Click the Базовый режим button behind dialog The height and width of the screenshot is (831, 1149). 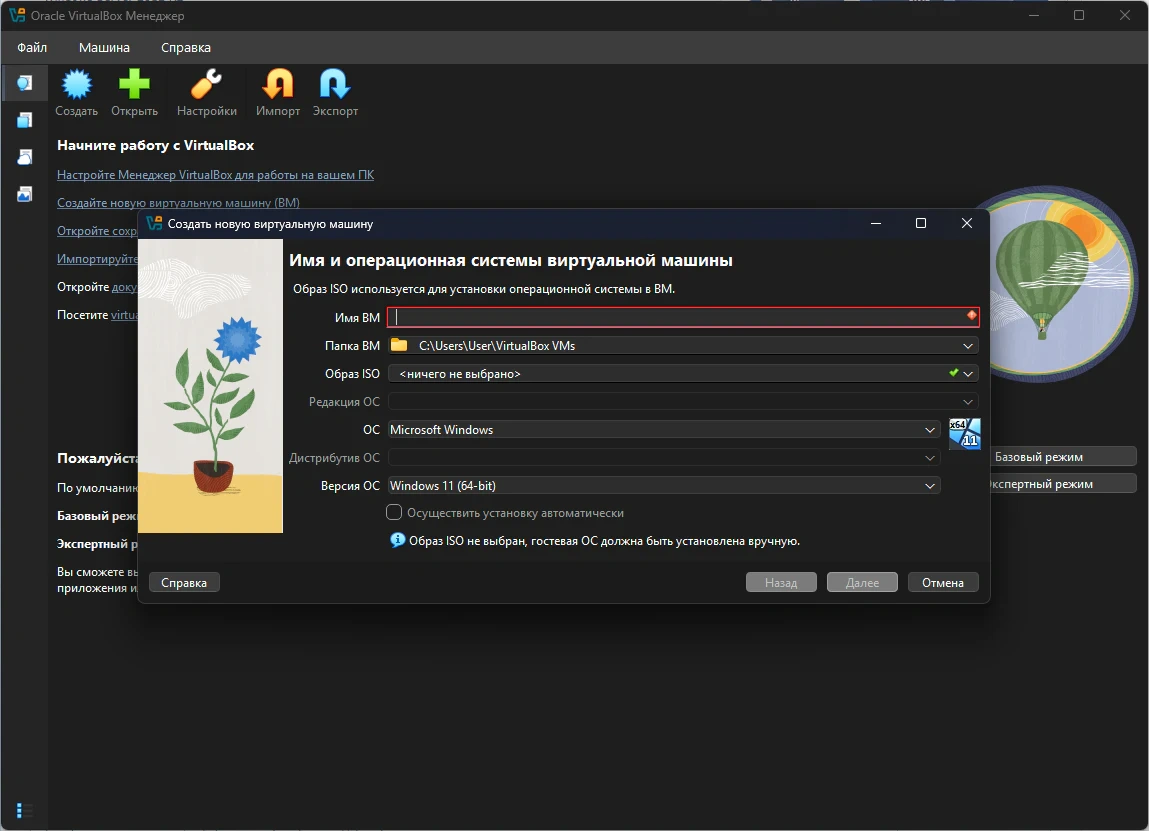click(x=1063, y=457)
